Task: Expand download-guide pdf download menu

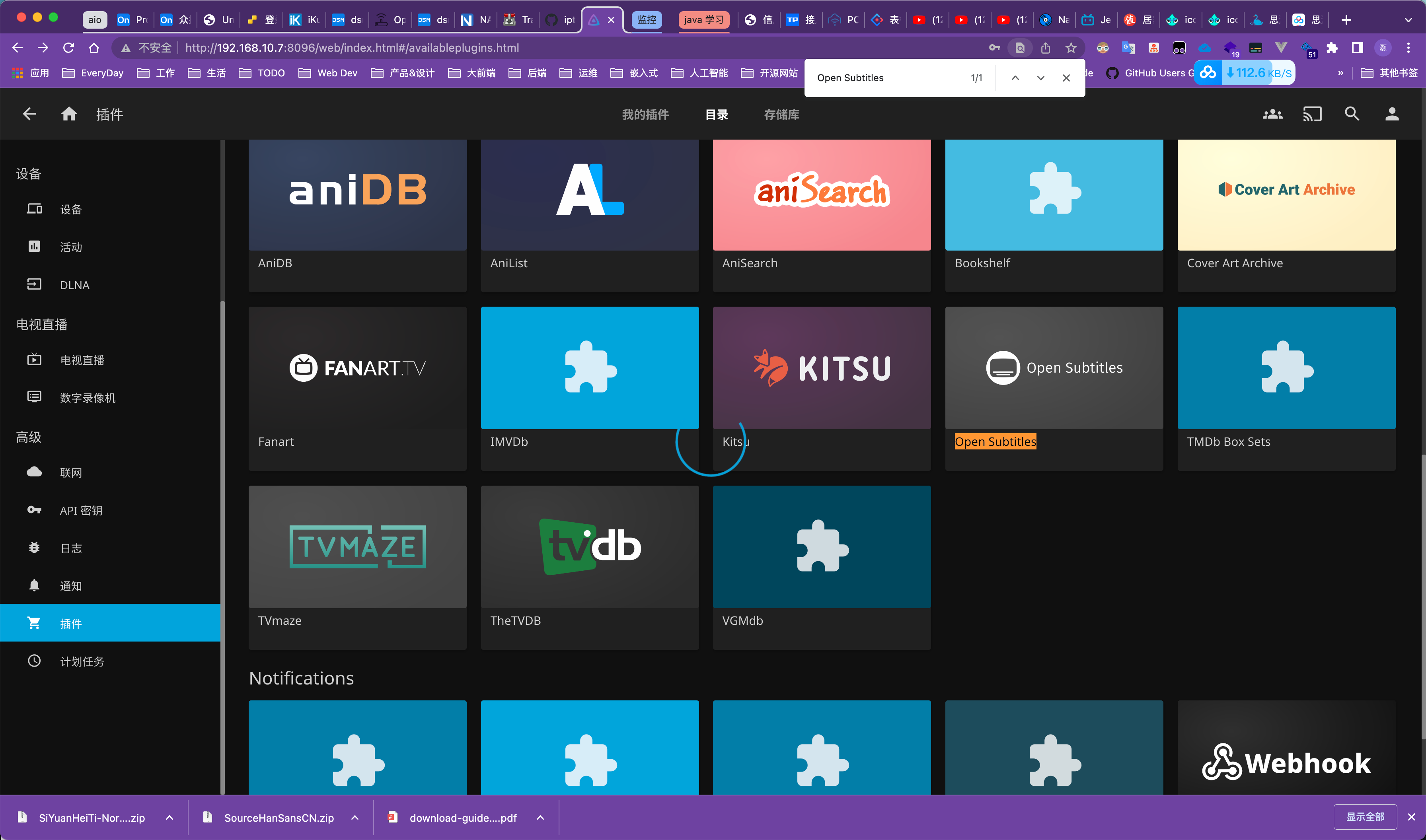Action: pos(541,817)
